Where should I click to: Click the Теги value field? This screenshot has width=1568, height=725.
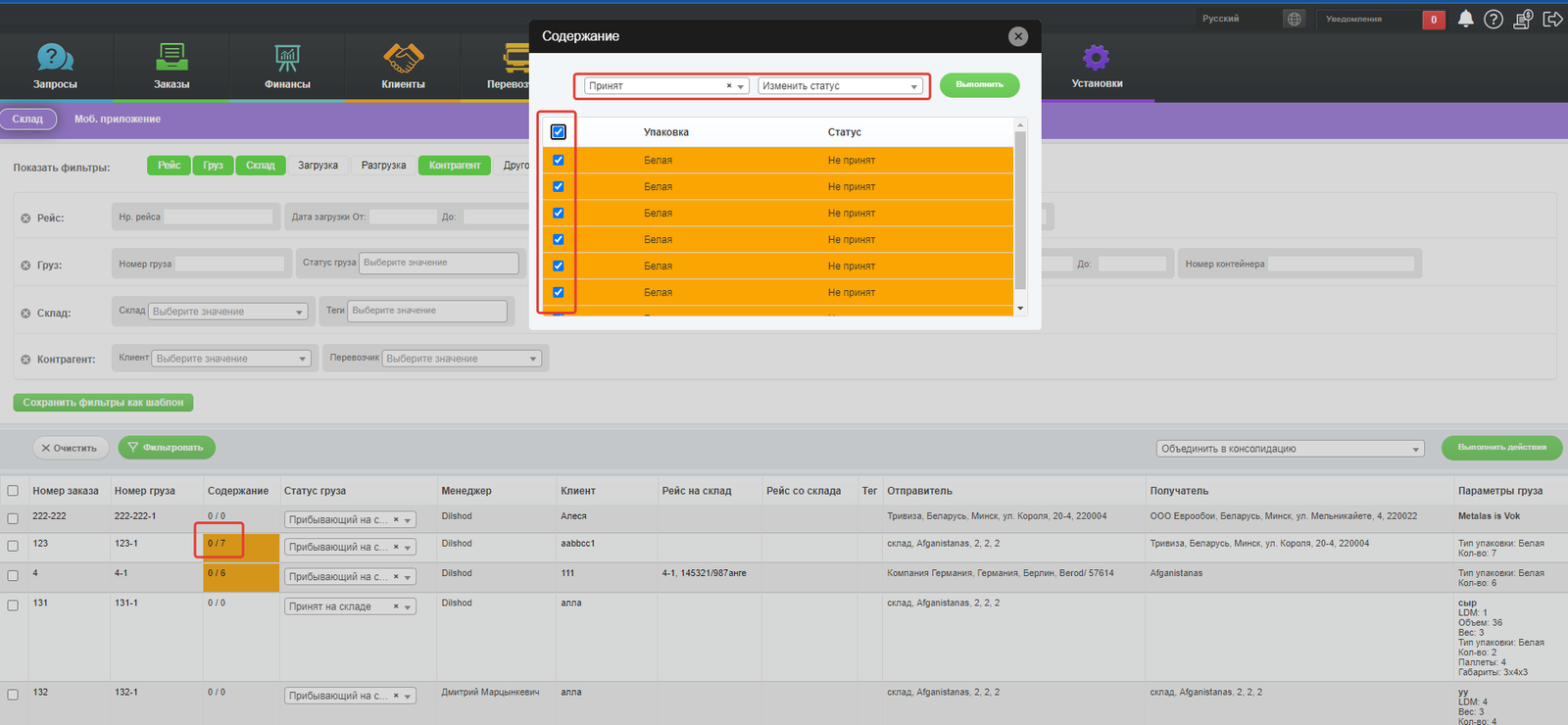[x=429, y=311]
